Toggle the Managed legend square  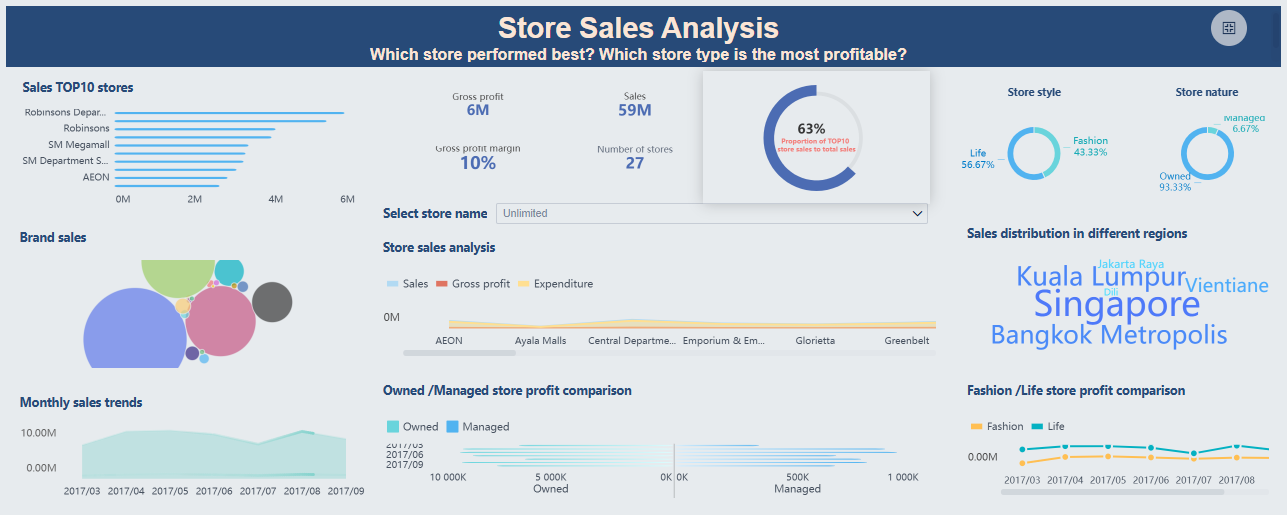tap(452, 427)
